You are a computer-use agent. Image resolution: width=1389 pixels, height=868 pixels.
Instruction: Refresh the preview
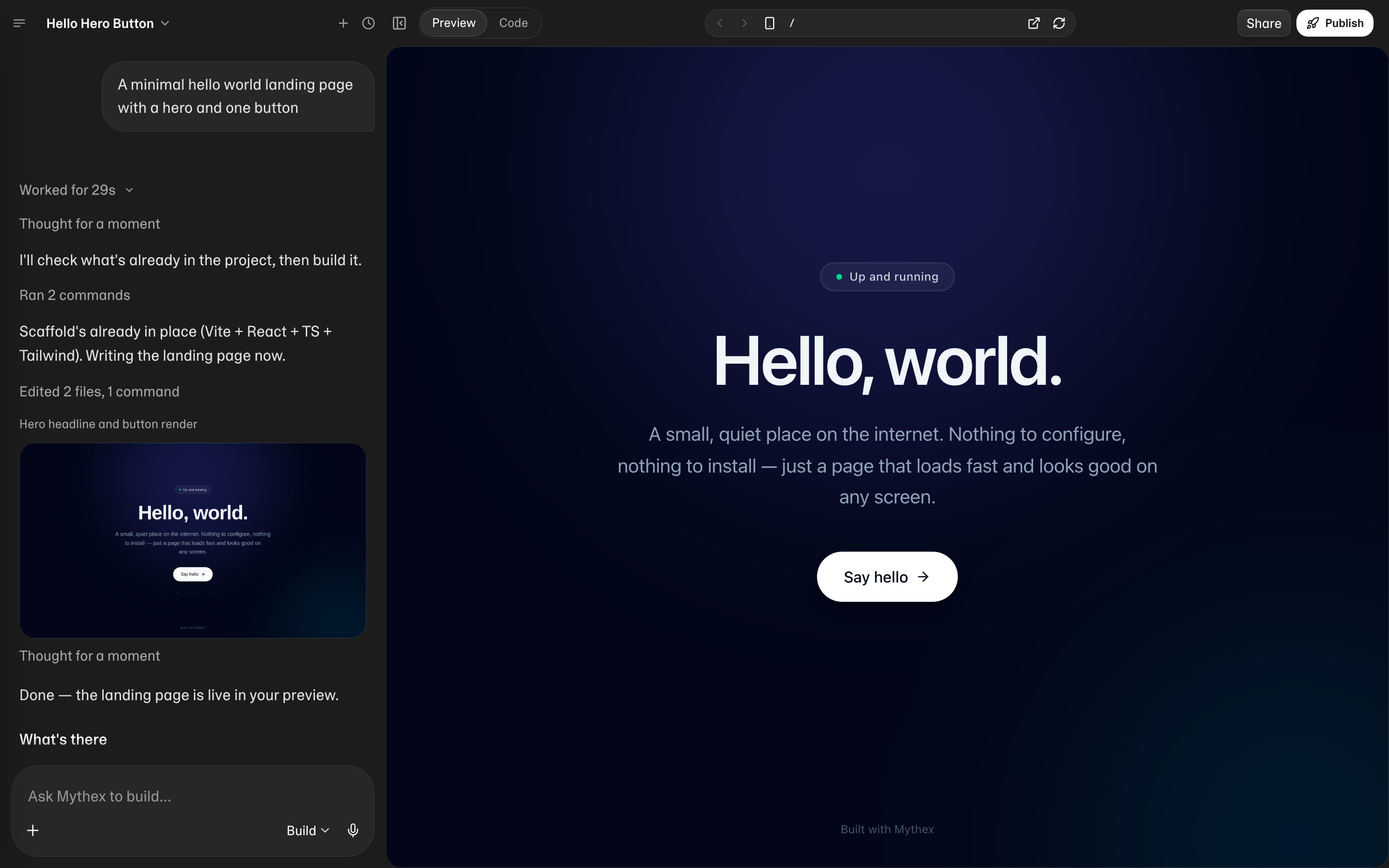click(1059, 23)
